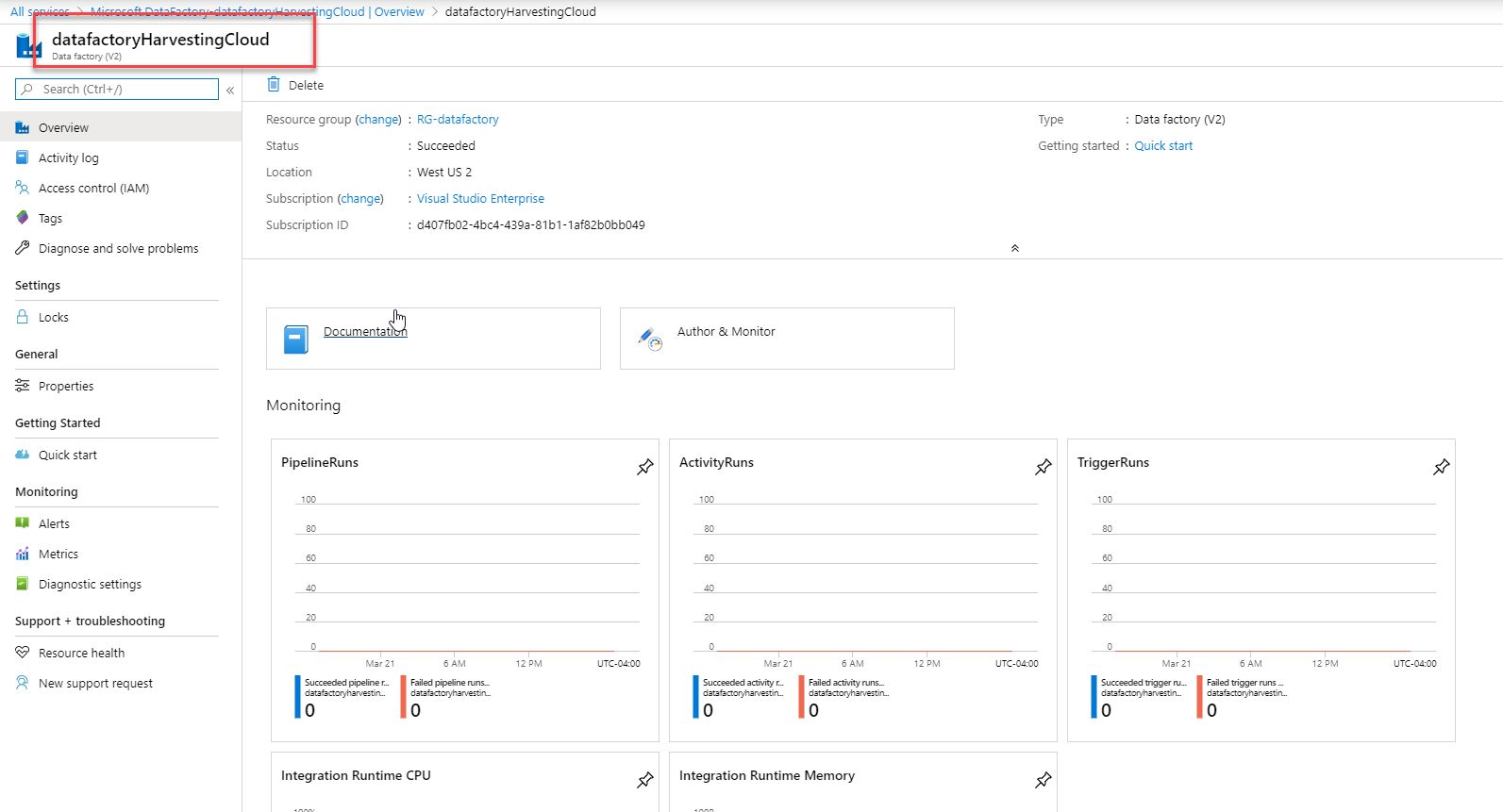Open the Documentation link
This screenshot has height=812, width=1503.
[x=365, y=332]
